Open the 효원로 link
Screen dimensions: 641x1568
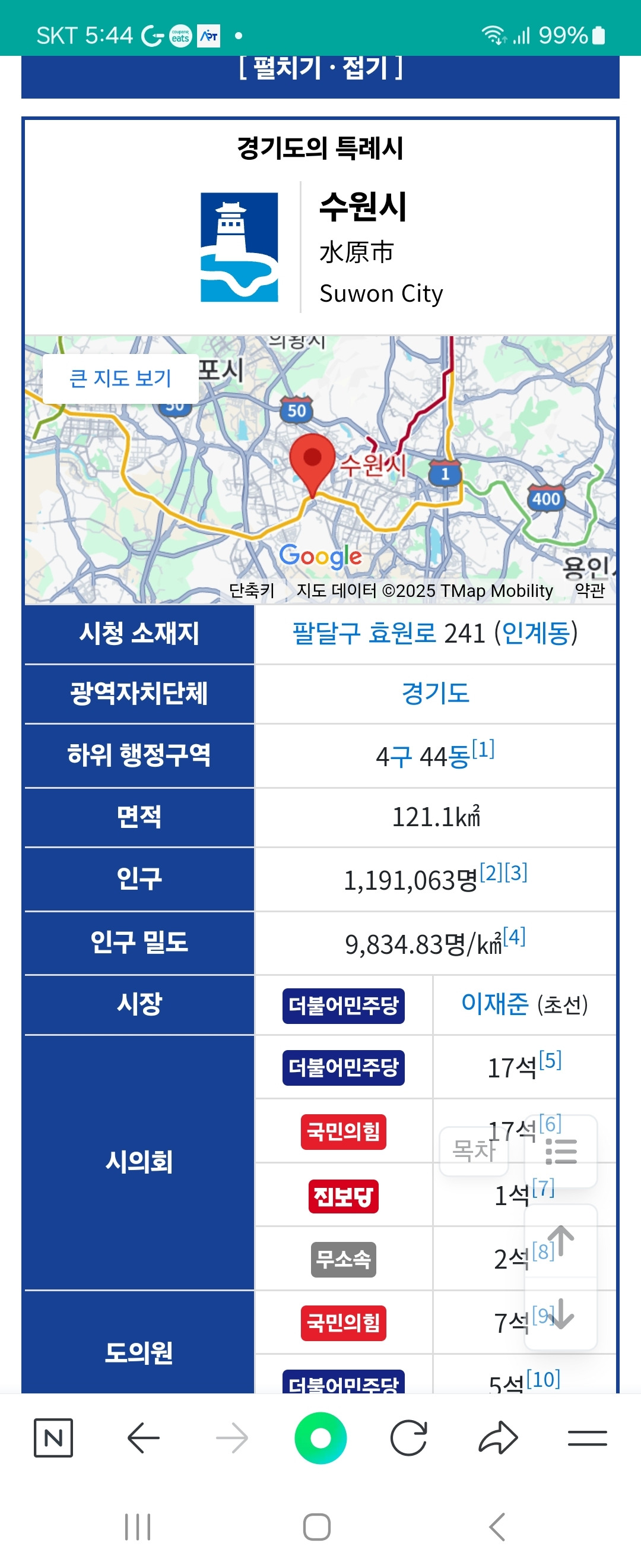tap(402, 633)
